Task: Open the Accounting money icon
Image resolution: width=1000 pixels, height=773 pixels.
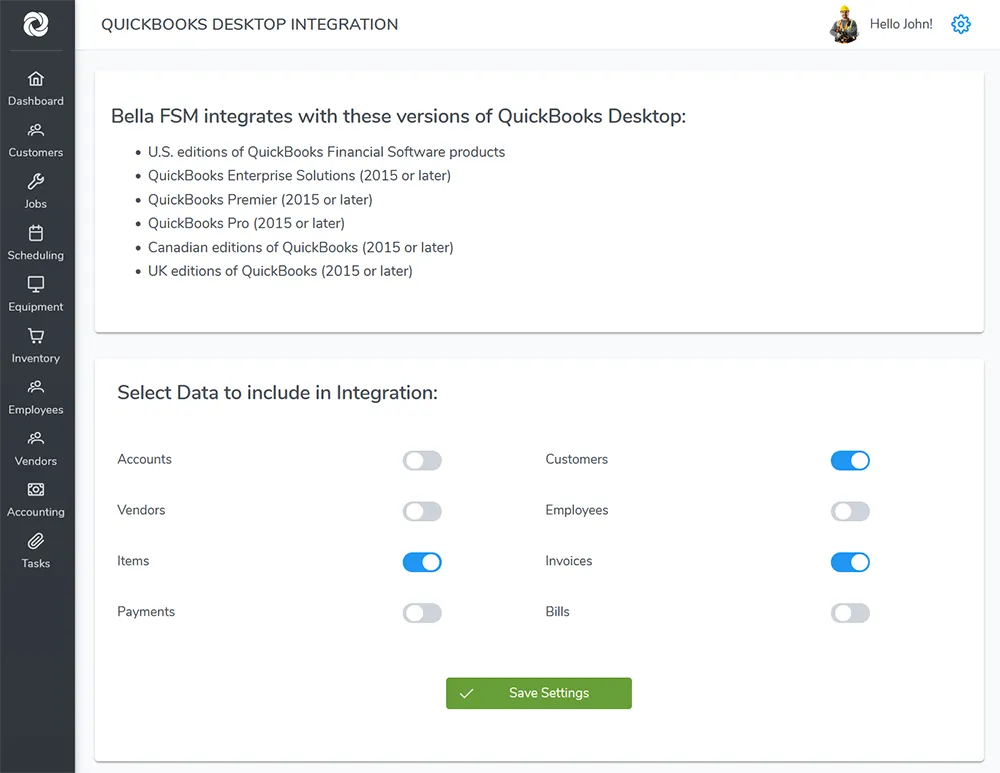Action: (36, 490)
